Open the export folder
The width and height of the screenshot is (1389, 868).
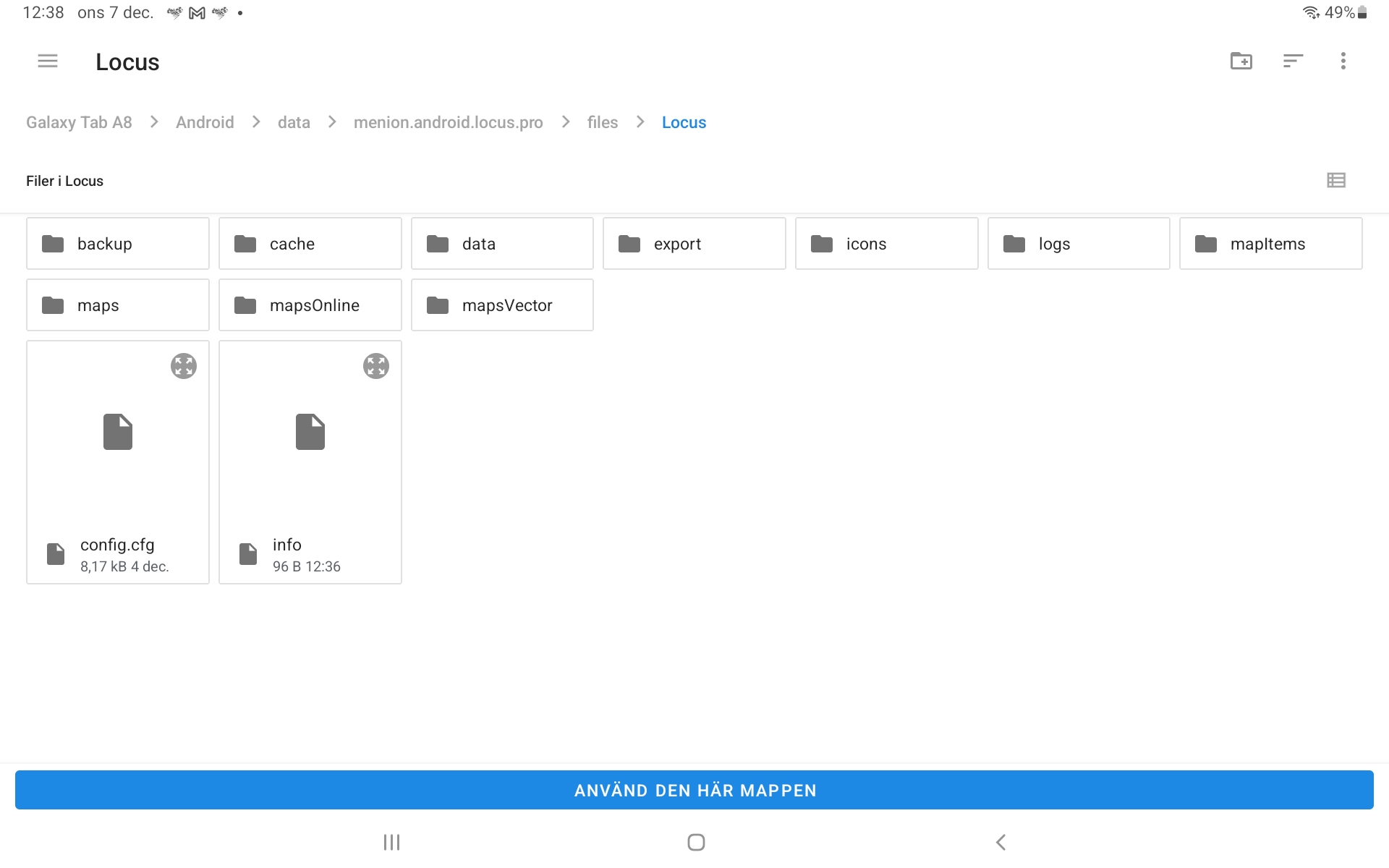coord(694,244)
